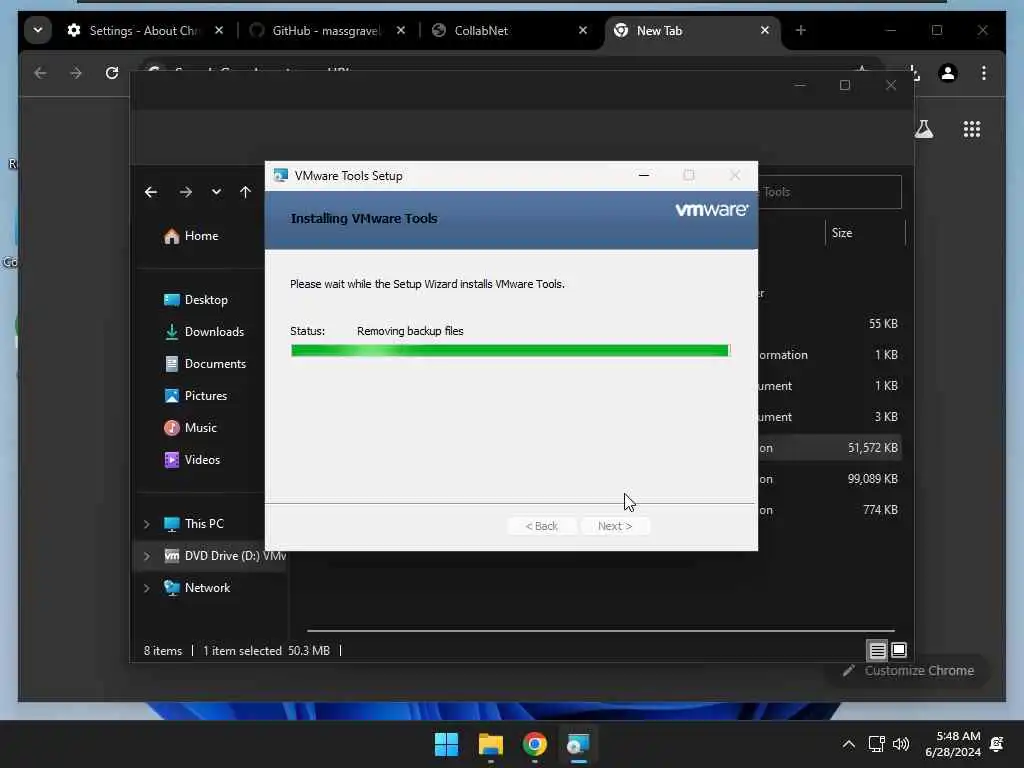The height and width of the screenshot is (768, 1024).
Task: Open Videos folder in sidebar
Action: pos(193,460)
